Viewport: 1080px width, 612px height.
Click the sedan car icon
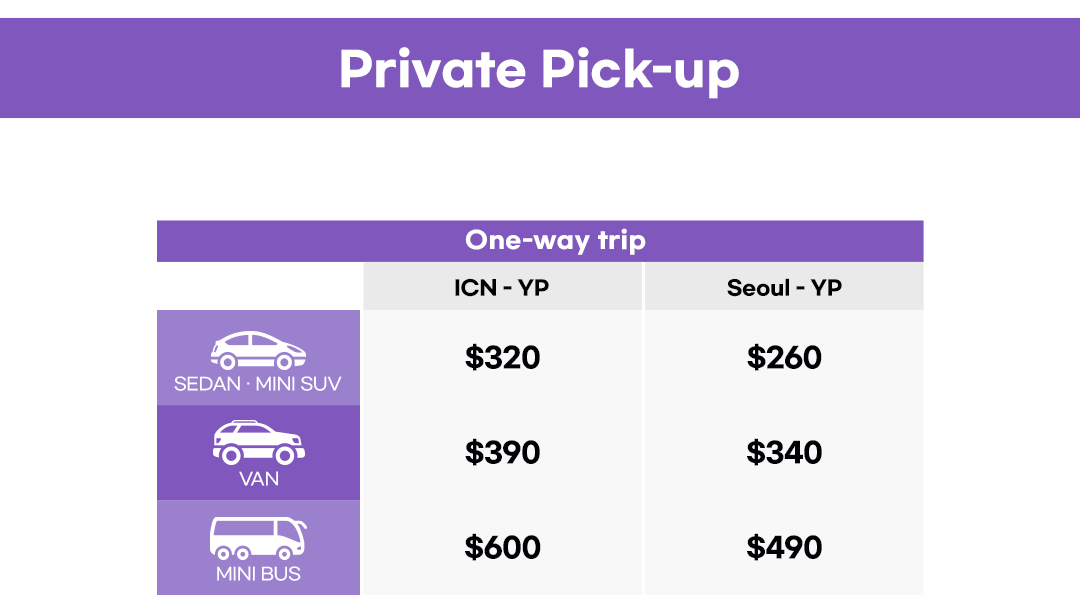[258, 350]
